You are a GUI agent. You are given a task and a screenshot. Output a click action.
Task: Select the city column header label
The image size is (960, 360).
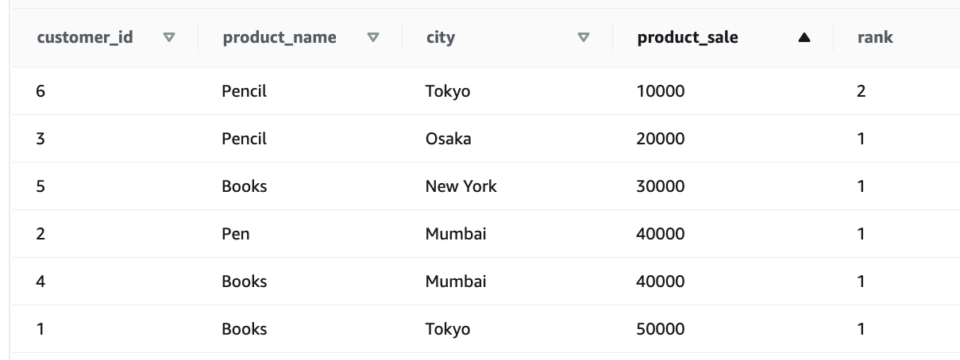(440, 37)
